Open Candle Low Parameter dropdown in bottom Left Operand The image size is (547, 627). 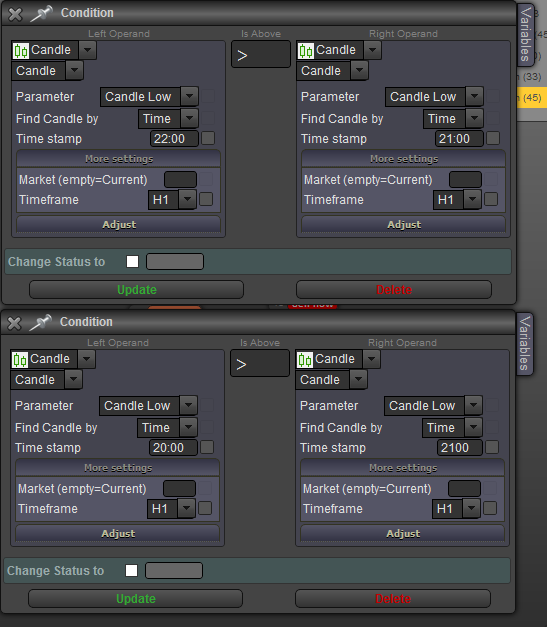pos(188,405)
